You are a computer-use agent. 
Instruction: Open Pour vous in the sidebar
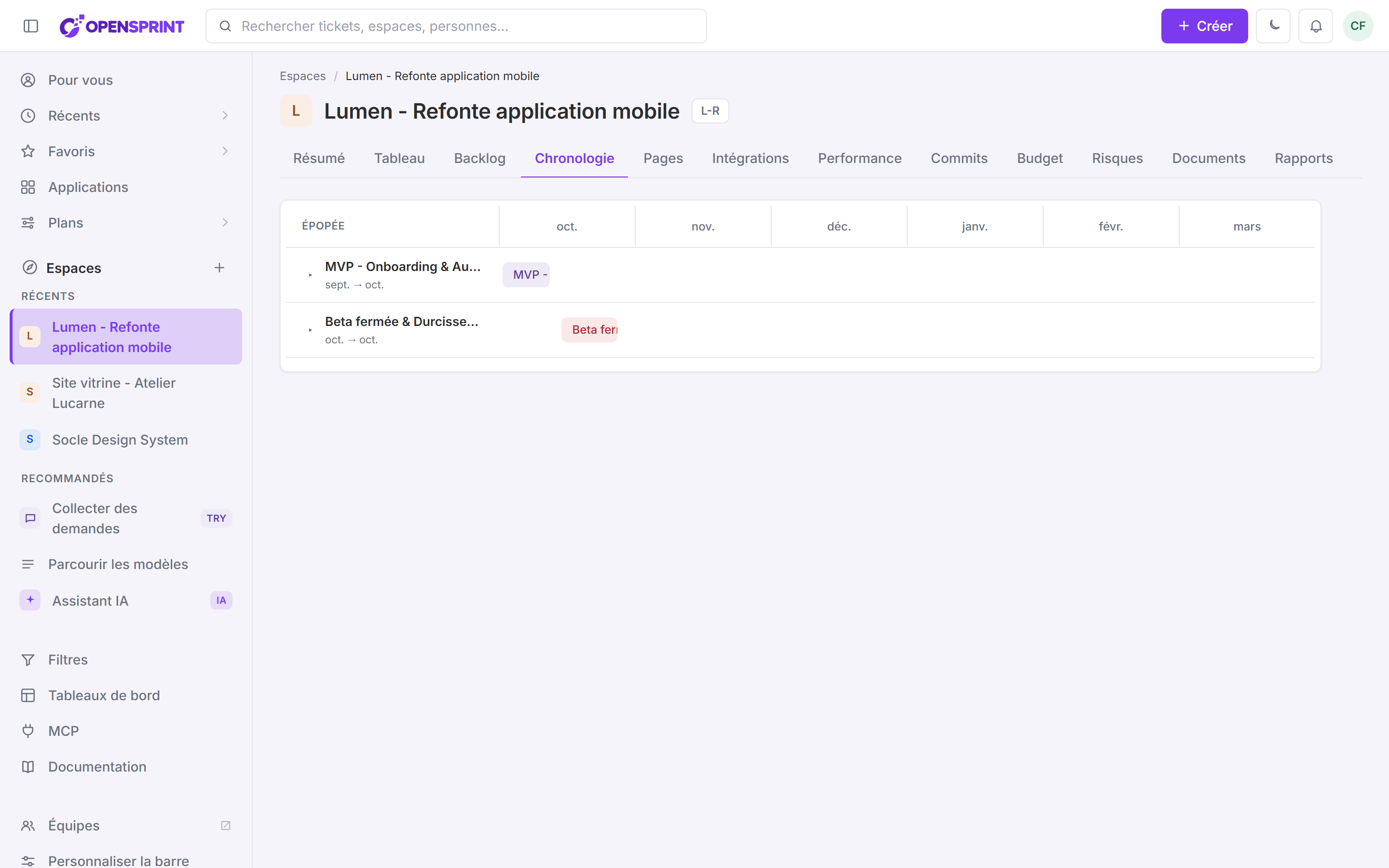coord(126,80)
